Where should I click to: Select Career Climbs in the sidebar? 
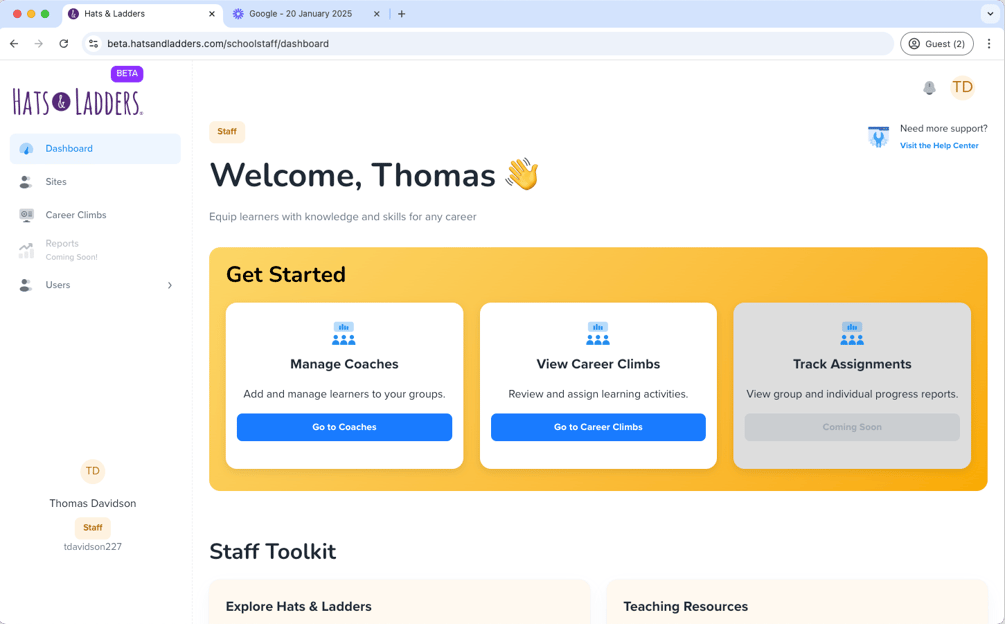(76, 215)
